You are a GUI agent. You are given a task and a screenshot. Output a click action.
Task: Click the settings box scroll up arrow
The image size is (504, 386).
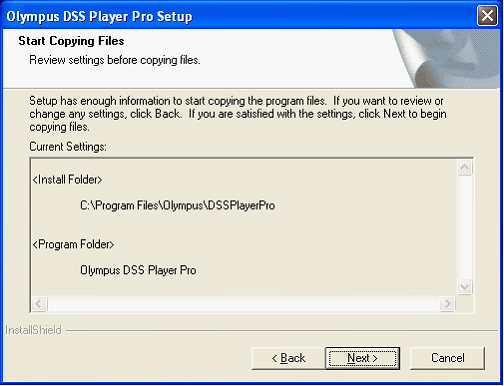(465, 167)
